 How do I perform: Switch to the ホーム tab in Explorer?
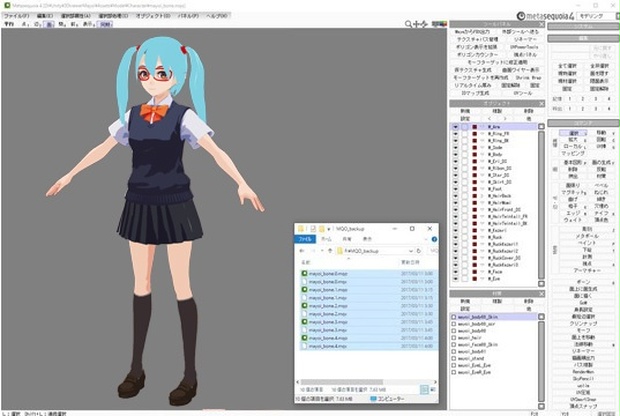[327, 239]
